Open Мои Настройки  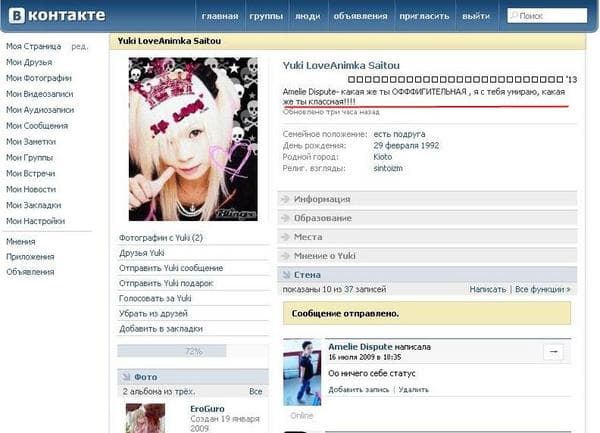(x=35, y=221)
